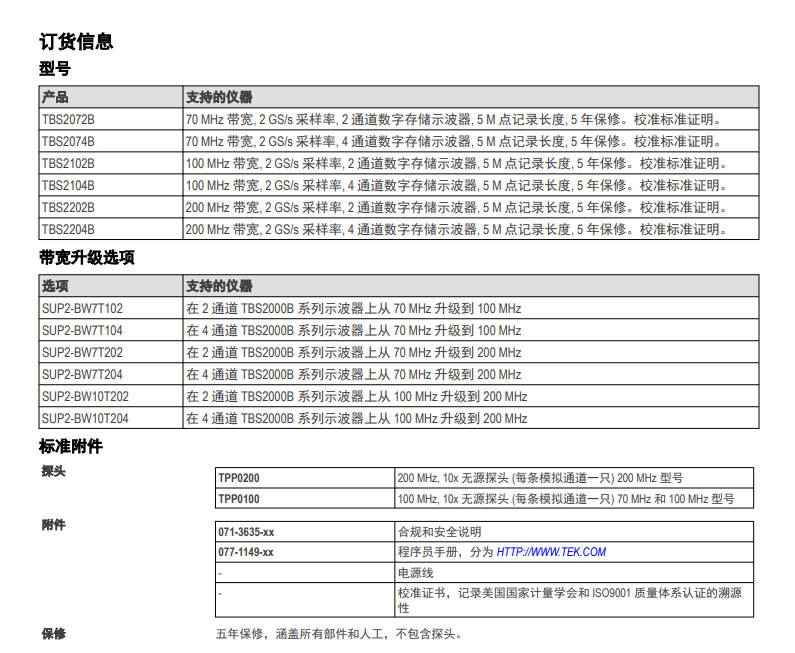Screen dimensions: 795x653
Task: Click the TBS2074B description text
Action: tap(453, 141)
